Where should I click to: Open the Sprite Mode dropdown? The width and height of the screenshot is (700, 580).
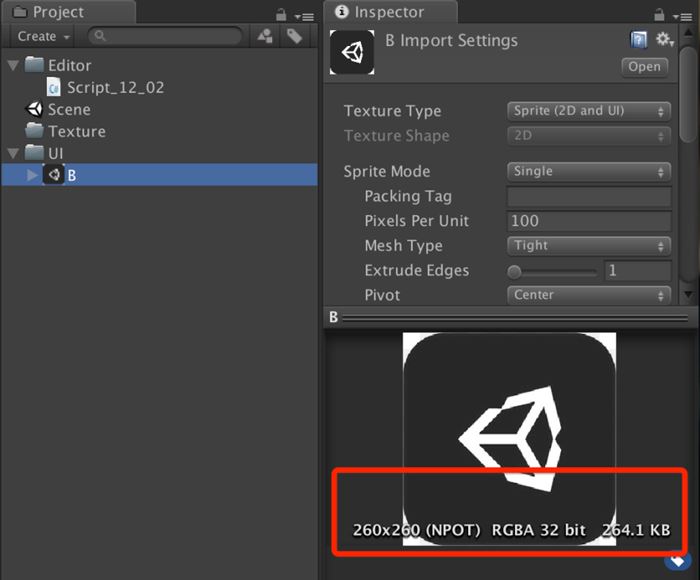point(588,171)
